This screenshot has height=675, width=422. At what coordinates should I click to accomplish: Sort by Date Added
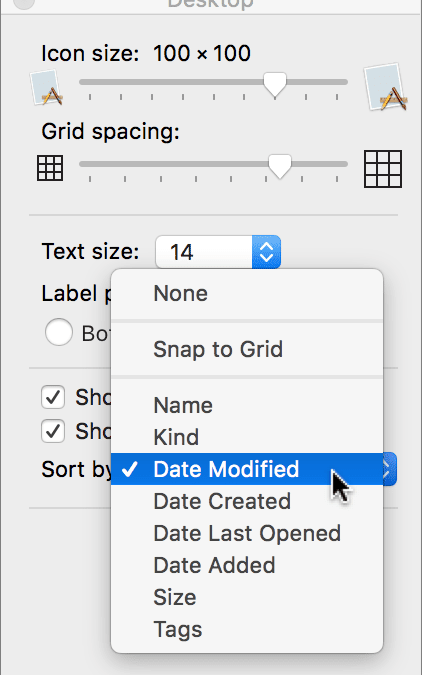[247, 565]
